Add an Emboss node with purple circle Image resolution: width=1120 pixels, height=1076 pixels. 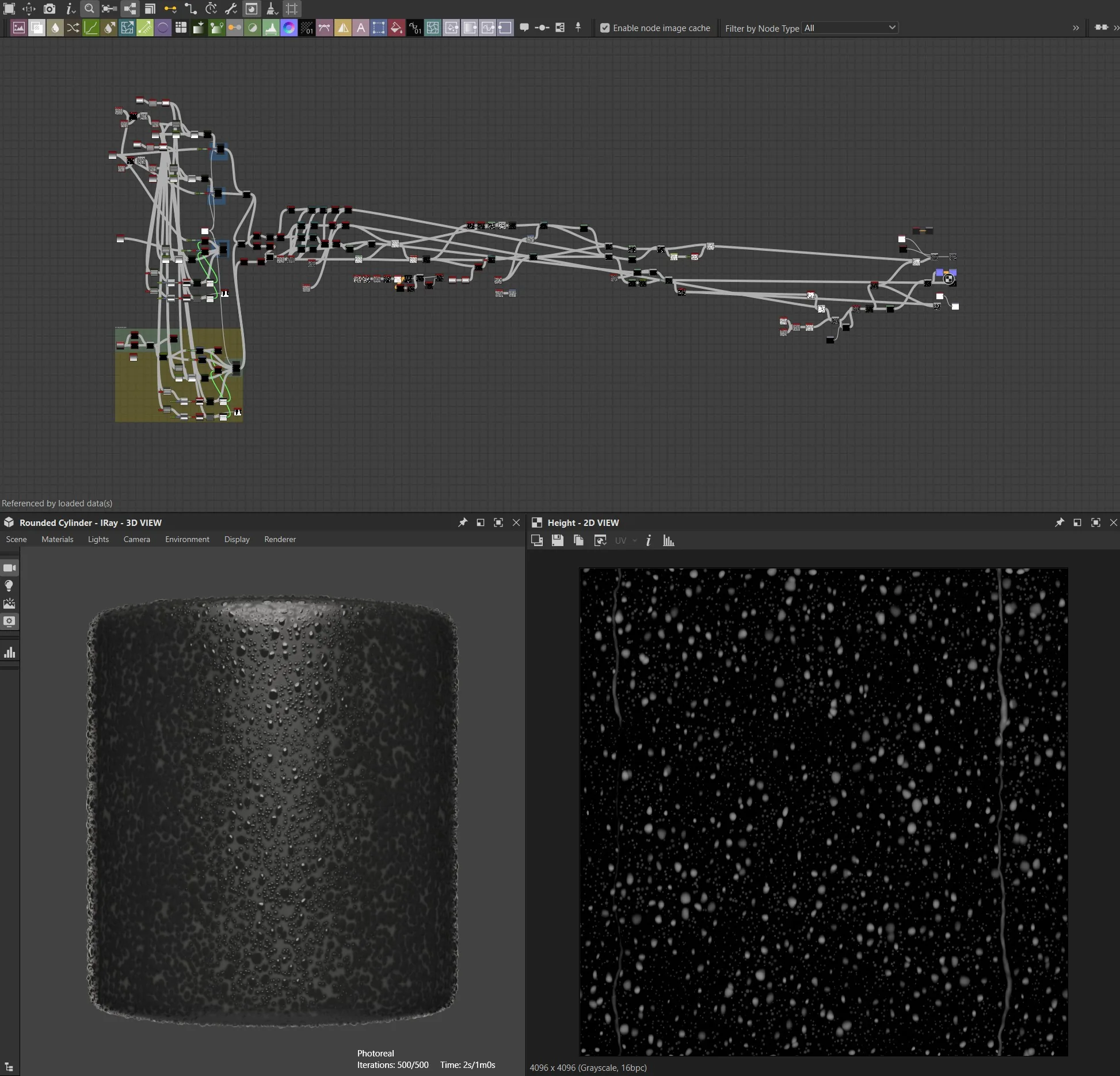point(163,28)
